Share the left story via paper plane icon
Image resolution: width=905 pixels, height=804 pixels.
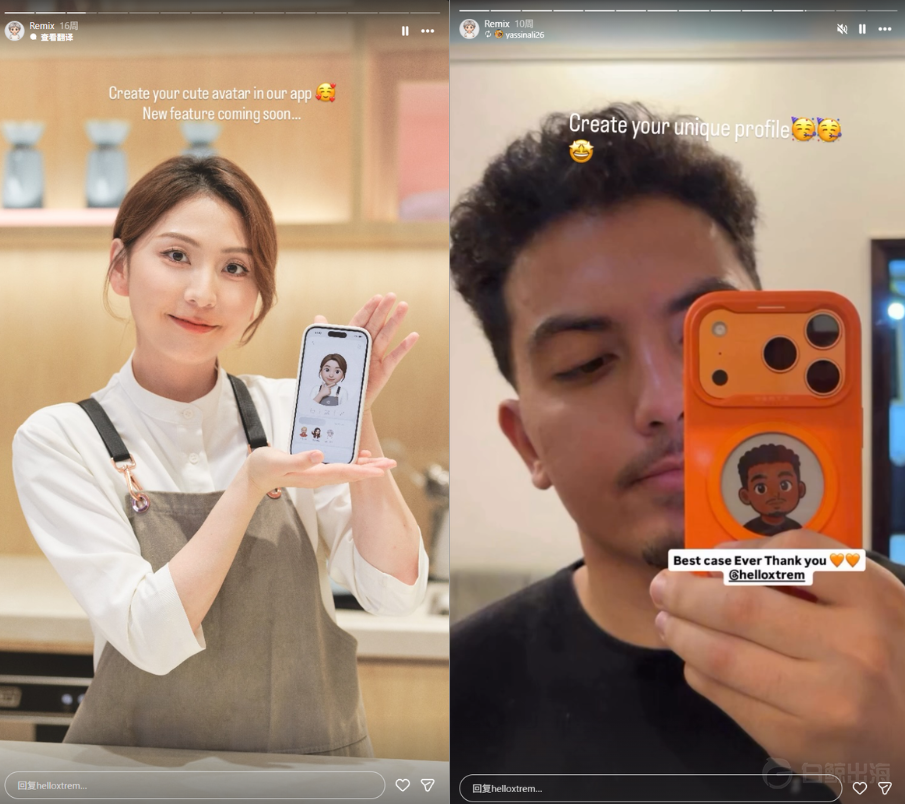(428, 785)
